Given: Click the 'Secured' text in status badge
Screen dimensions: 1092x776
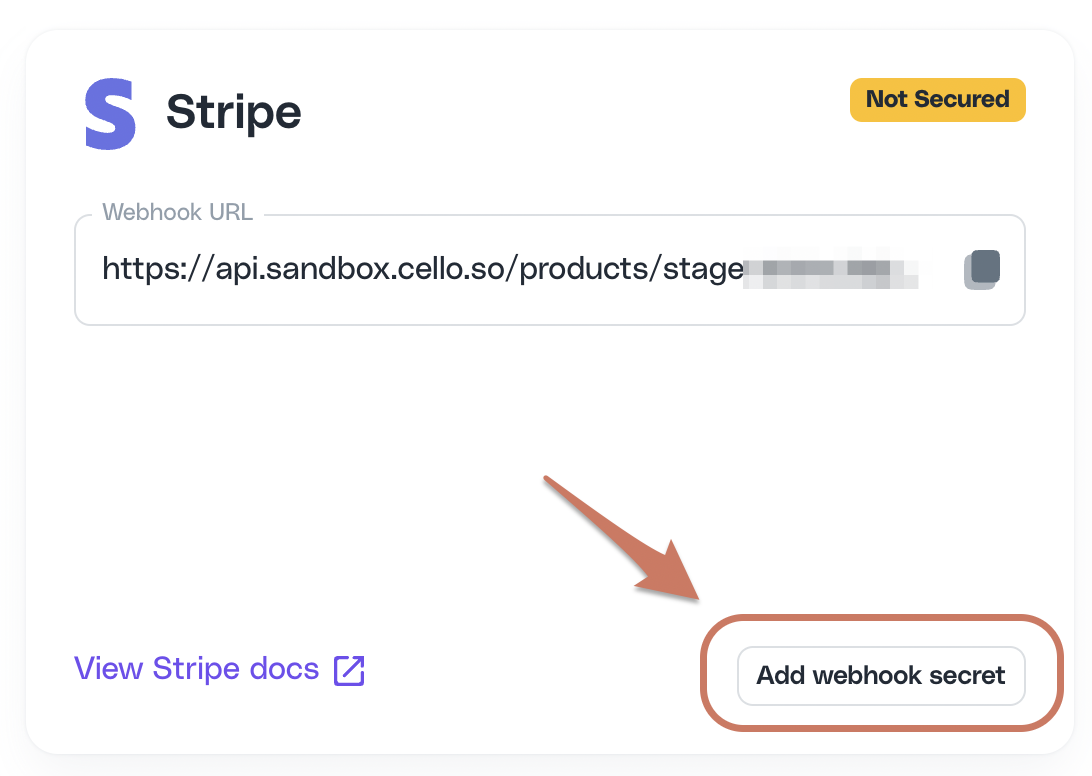Looking at the screenshot, I should (962, 99).
